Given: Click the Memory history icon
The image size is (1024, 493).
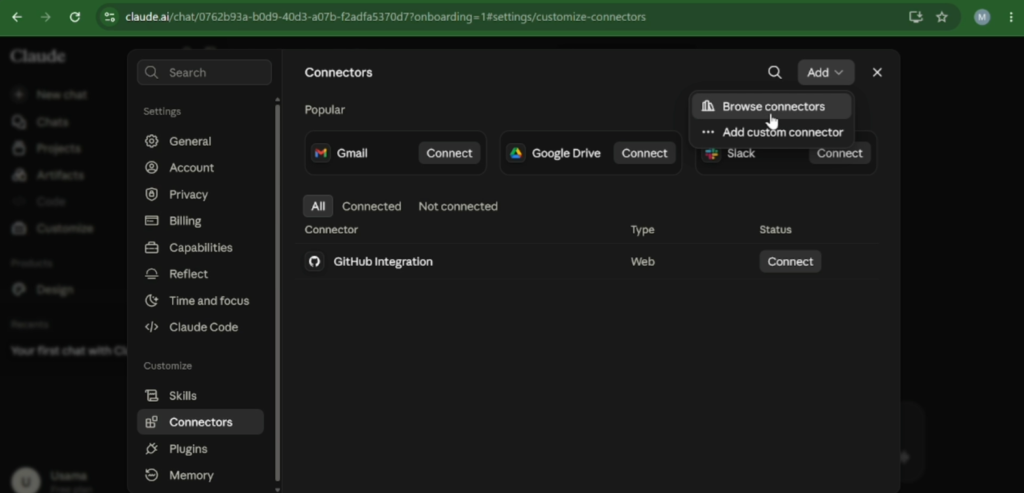Looking at the screenshot, I should 152,475.
